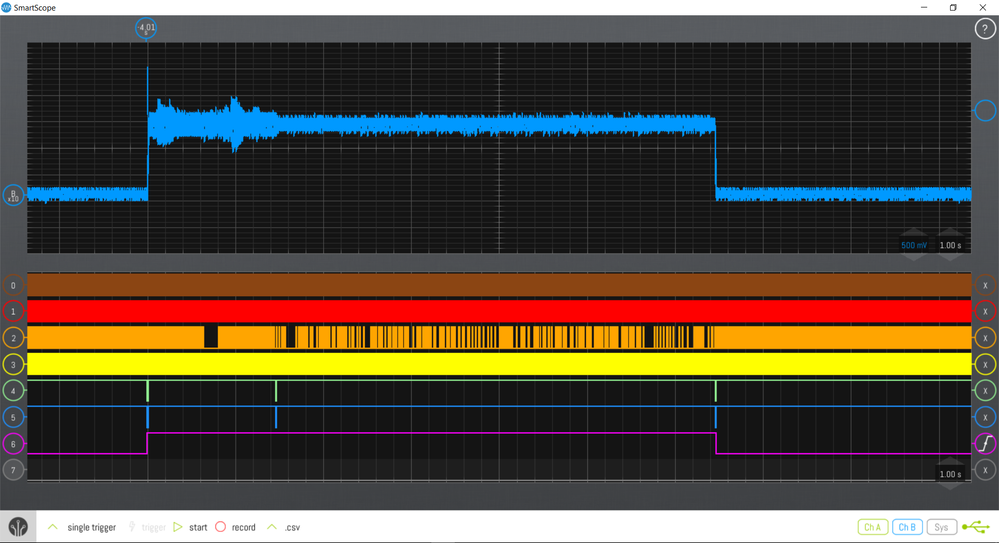Open the Sys settings button
The height and width of the screenshot is (543, 999).
(x=941, y=527)
